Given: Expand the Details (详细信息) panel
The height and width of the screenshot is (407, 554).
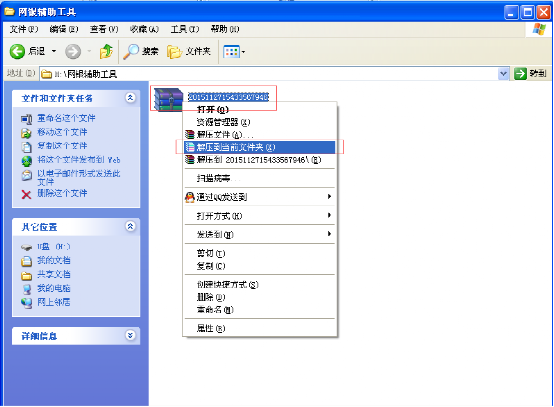Looking at the screenshot, I should click(130, 335).
